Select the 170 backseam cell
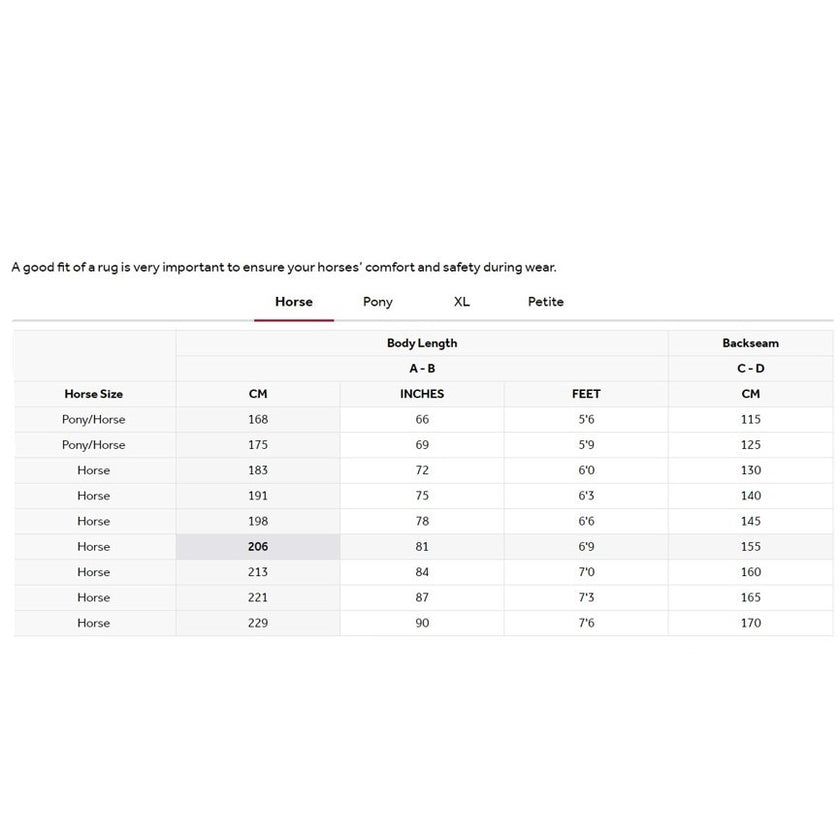The height and width of the screenshot is (840, 840). pos(751,622)
